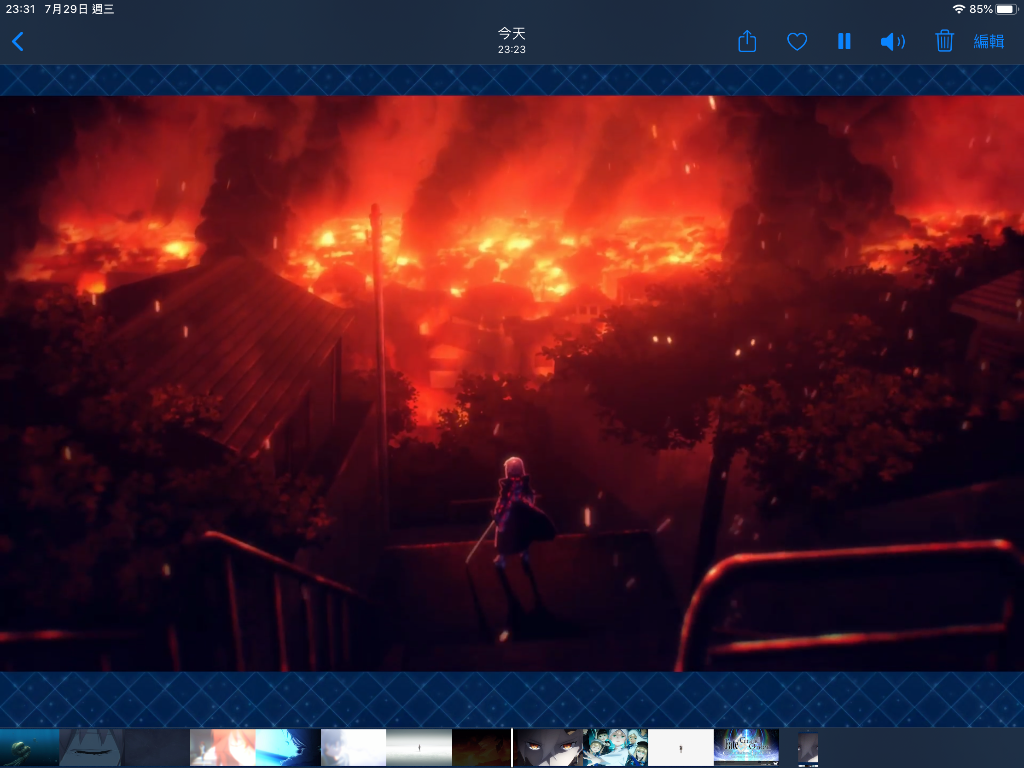
Task: Tap the 編輯 edit button
Action: 989,42
